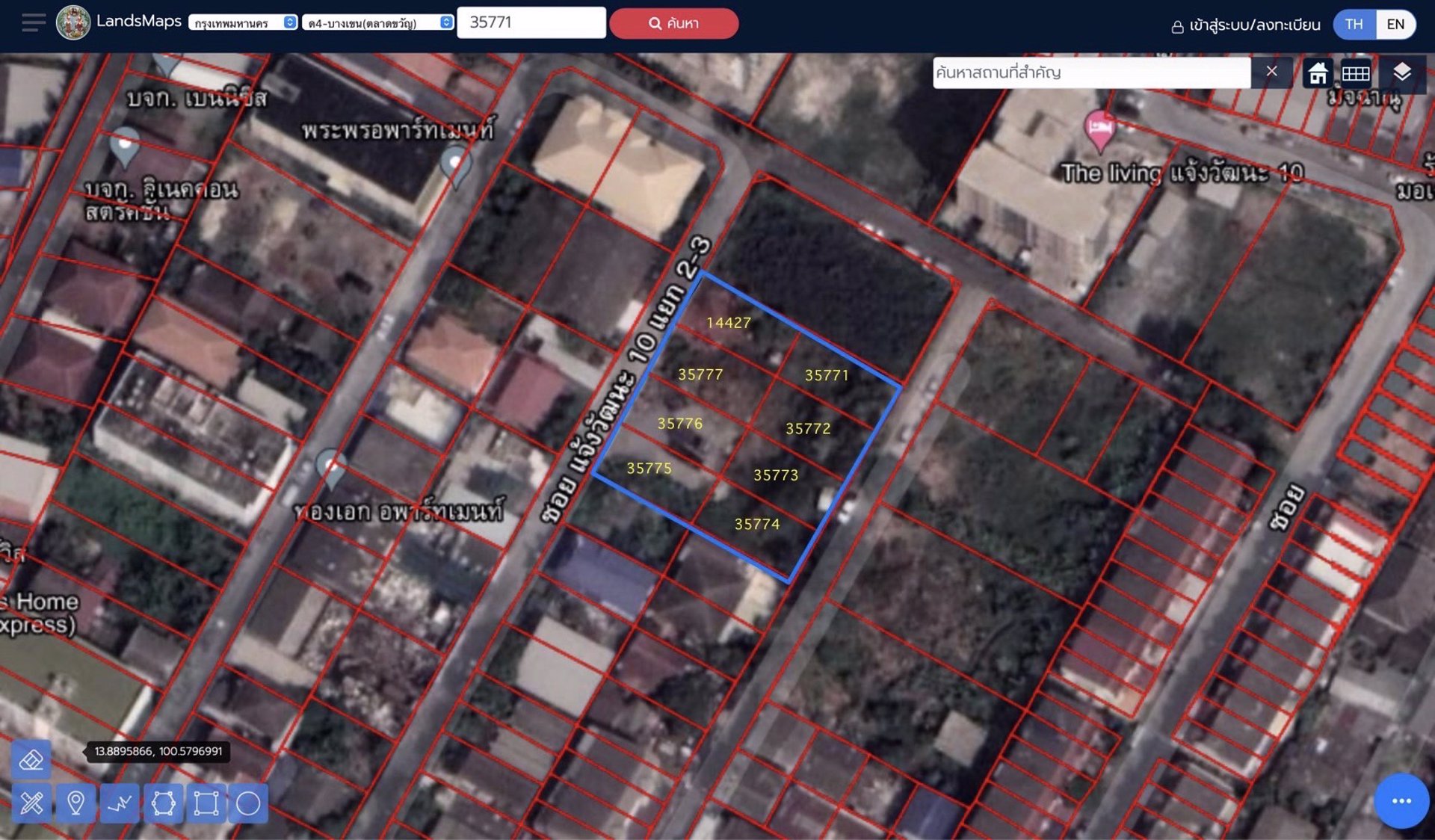Image resolution: width=1435 pixels, height=840 pixels.
Task: Select the location pin marker tool
Action: [x=75, y=803]
